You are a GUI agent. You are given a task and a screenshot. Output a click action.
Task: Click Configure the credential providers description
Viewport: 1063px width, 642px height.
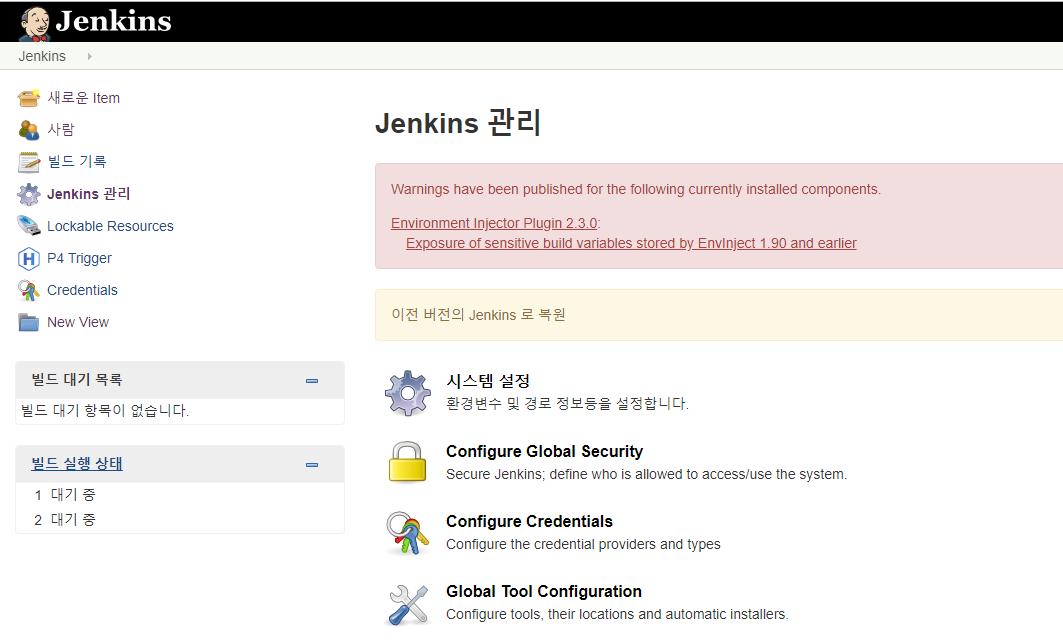583,544
